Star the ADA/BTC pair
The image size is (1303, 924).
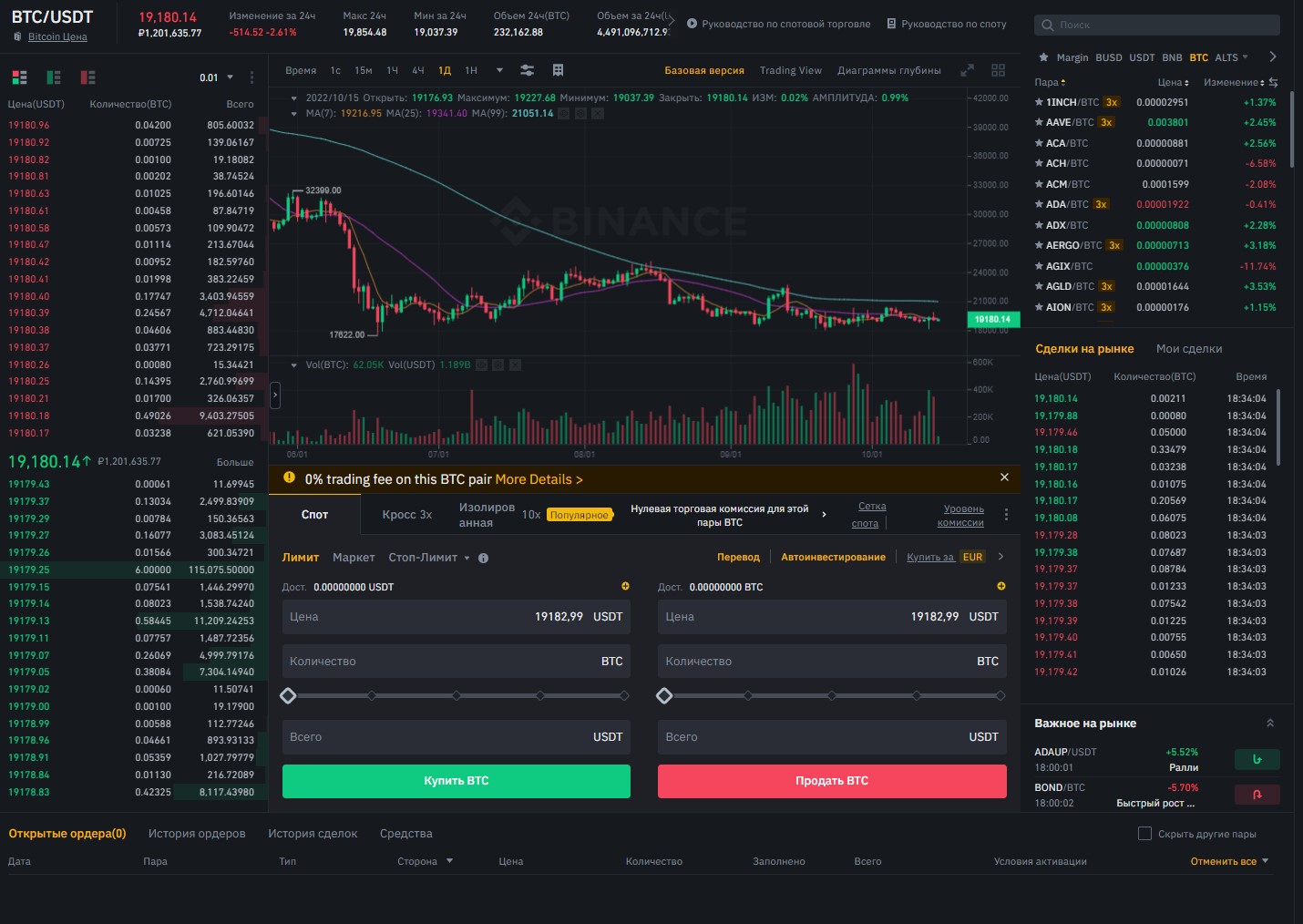pyautogui.click(x=1039, y=204)
